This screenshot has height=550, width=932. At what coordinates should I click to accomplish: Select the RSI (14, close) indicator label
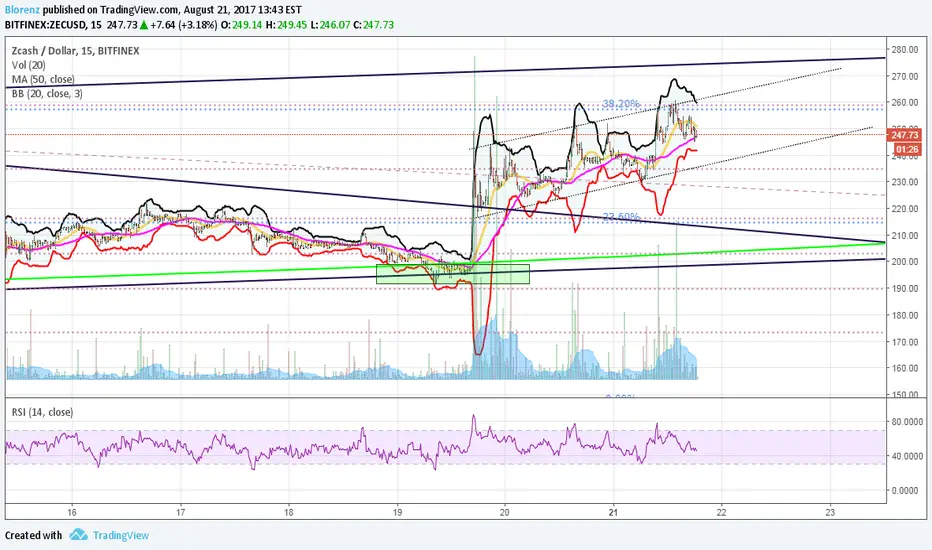(x=42, y=412)
